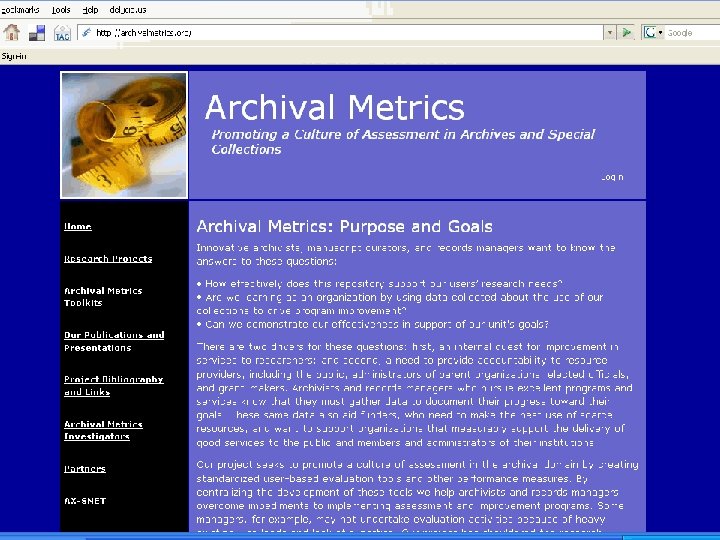
Task: Click the tape measure logo image
Action: click(124, 135)
